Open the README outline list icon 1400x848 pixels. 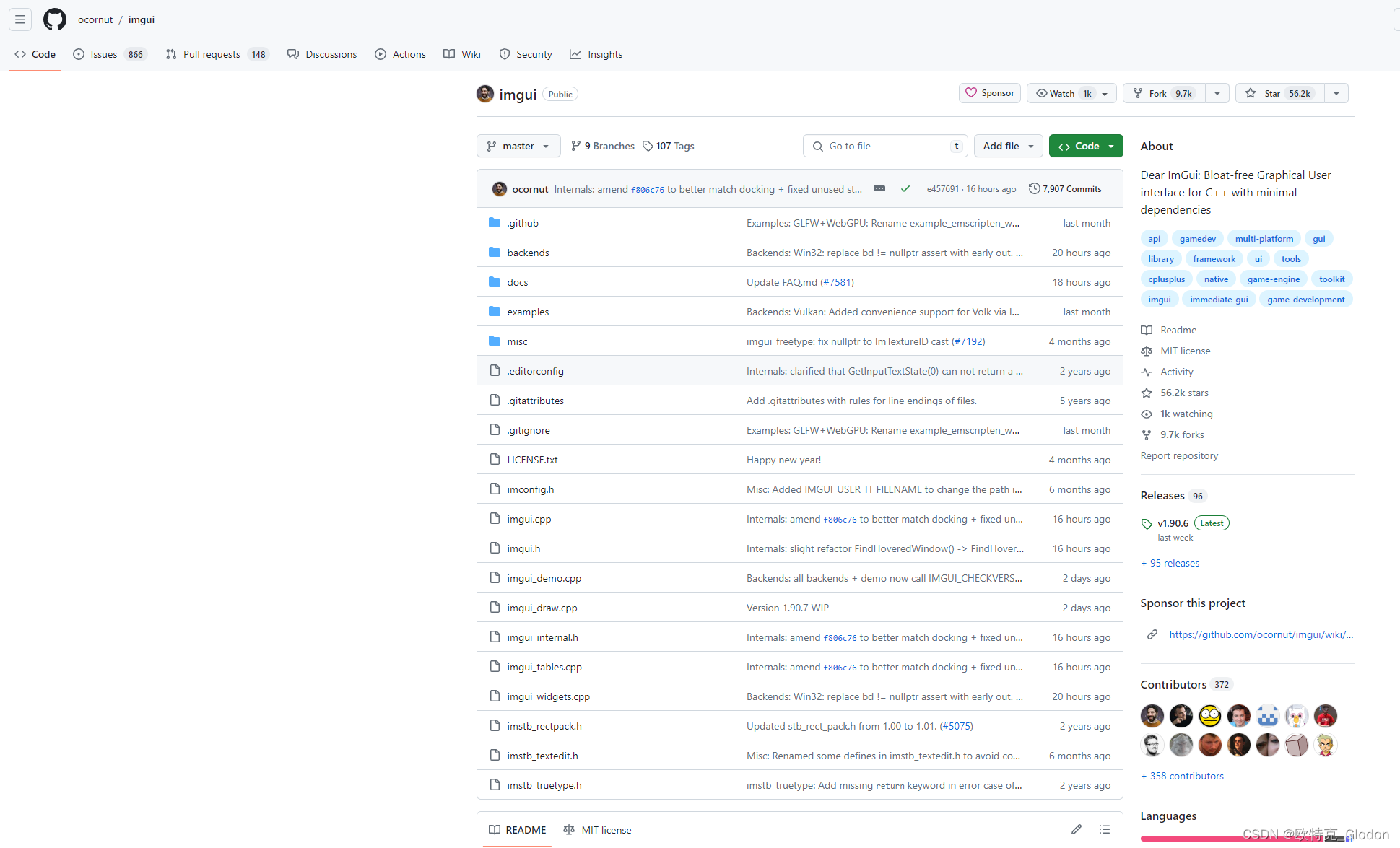click(x=1104, y=829)
